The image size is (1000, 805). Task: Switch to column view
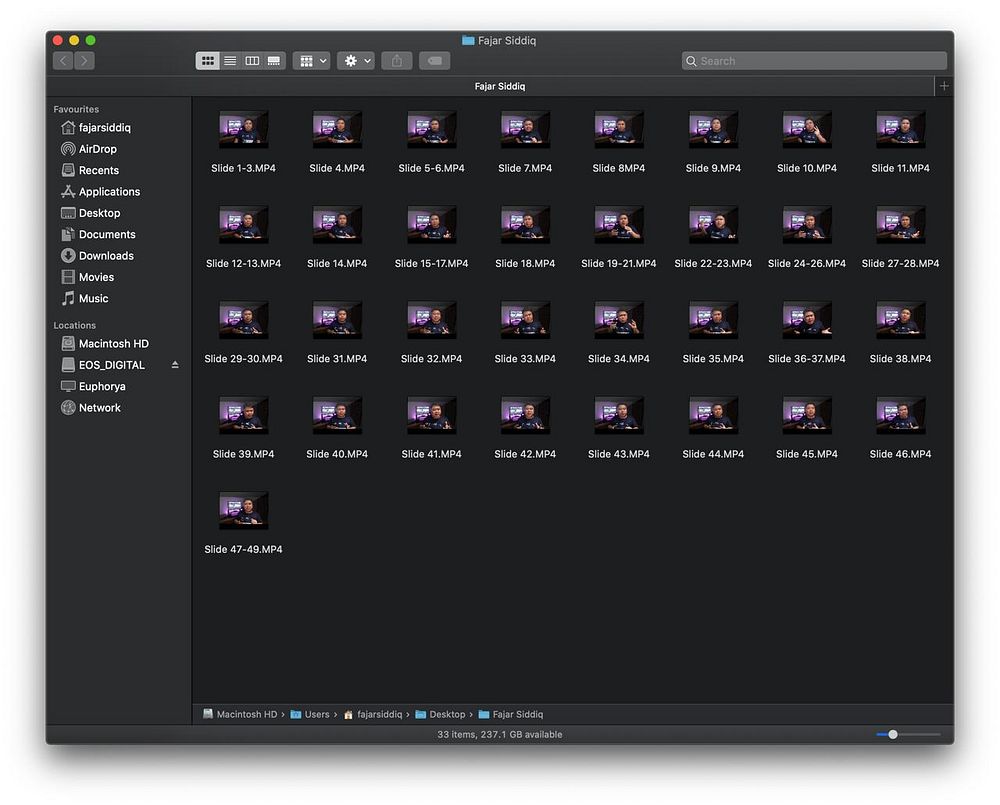coord(253,61)
